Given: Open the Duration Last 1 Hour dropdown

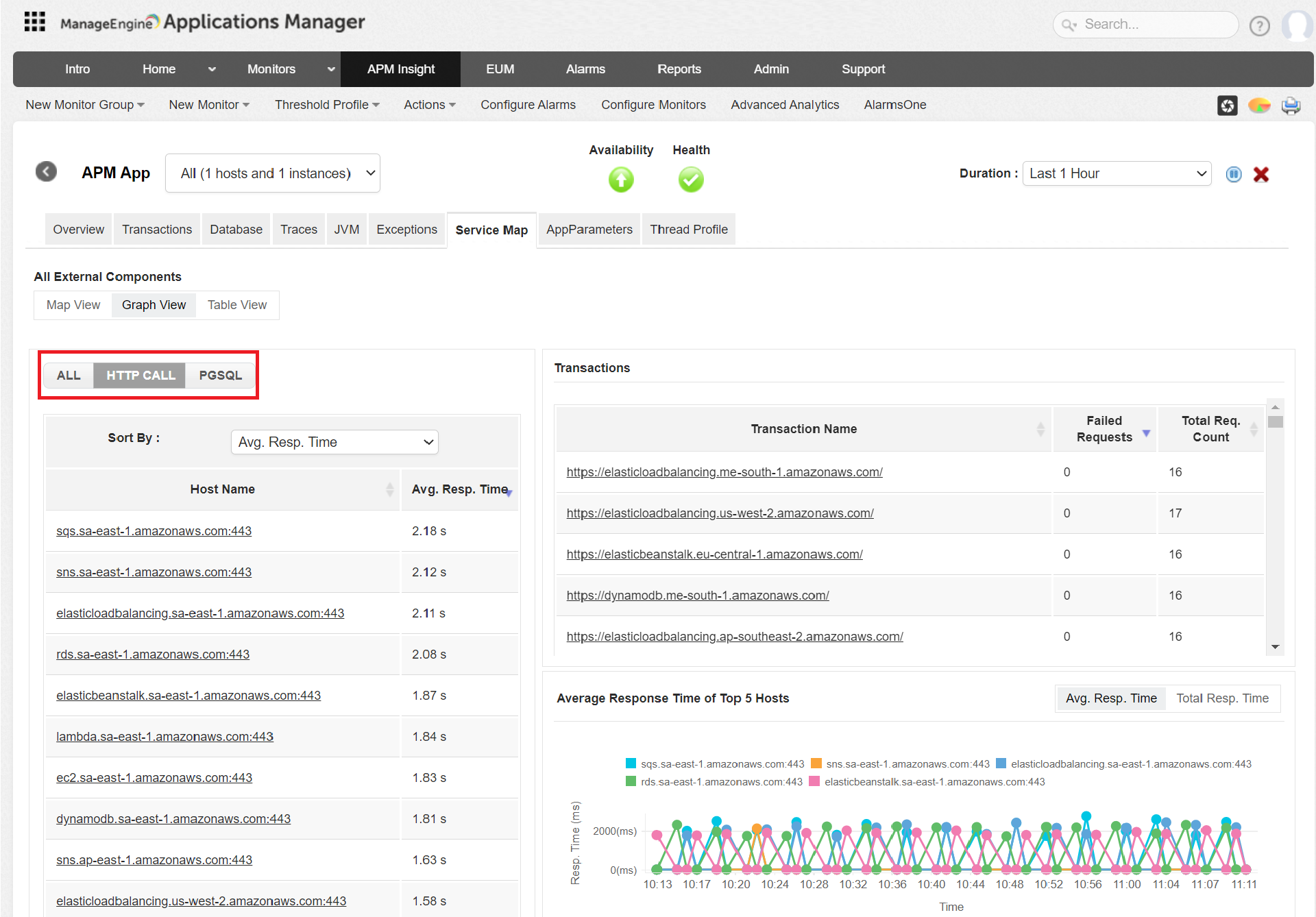Looking at the screenshot, I should (1117, 173).
